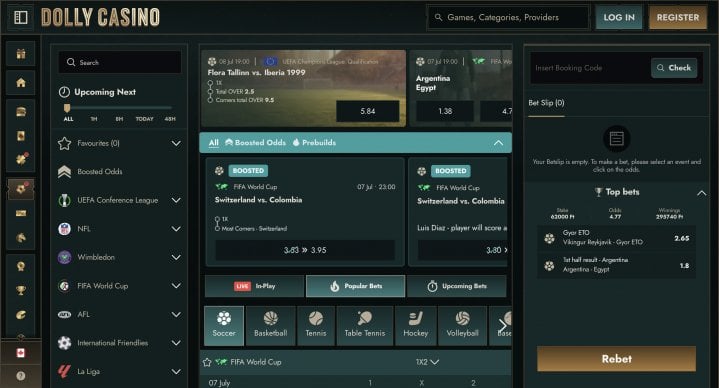
Task: Click the NFL league logo
Action: 65,228
